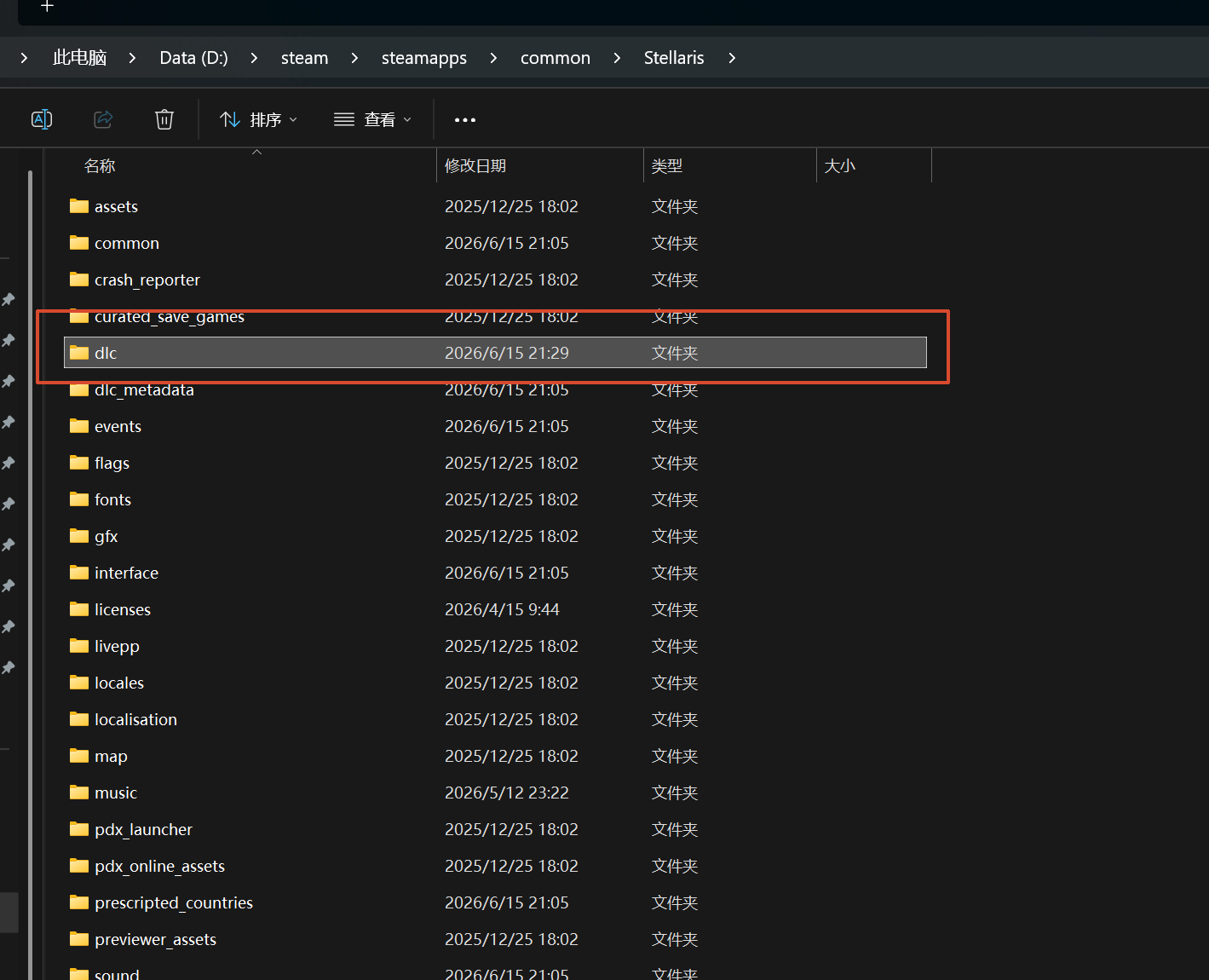This screenshot has width=1209, height=980.
Task: Navigate to 此电脑 in address bar
Action: tap(79, 58)
